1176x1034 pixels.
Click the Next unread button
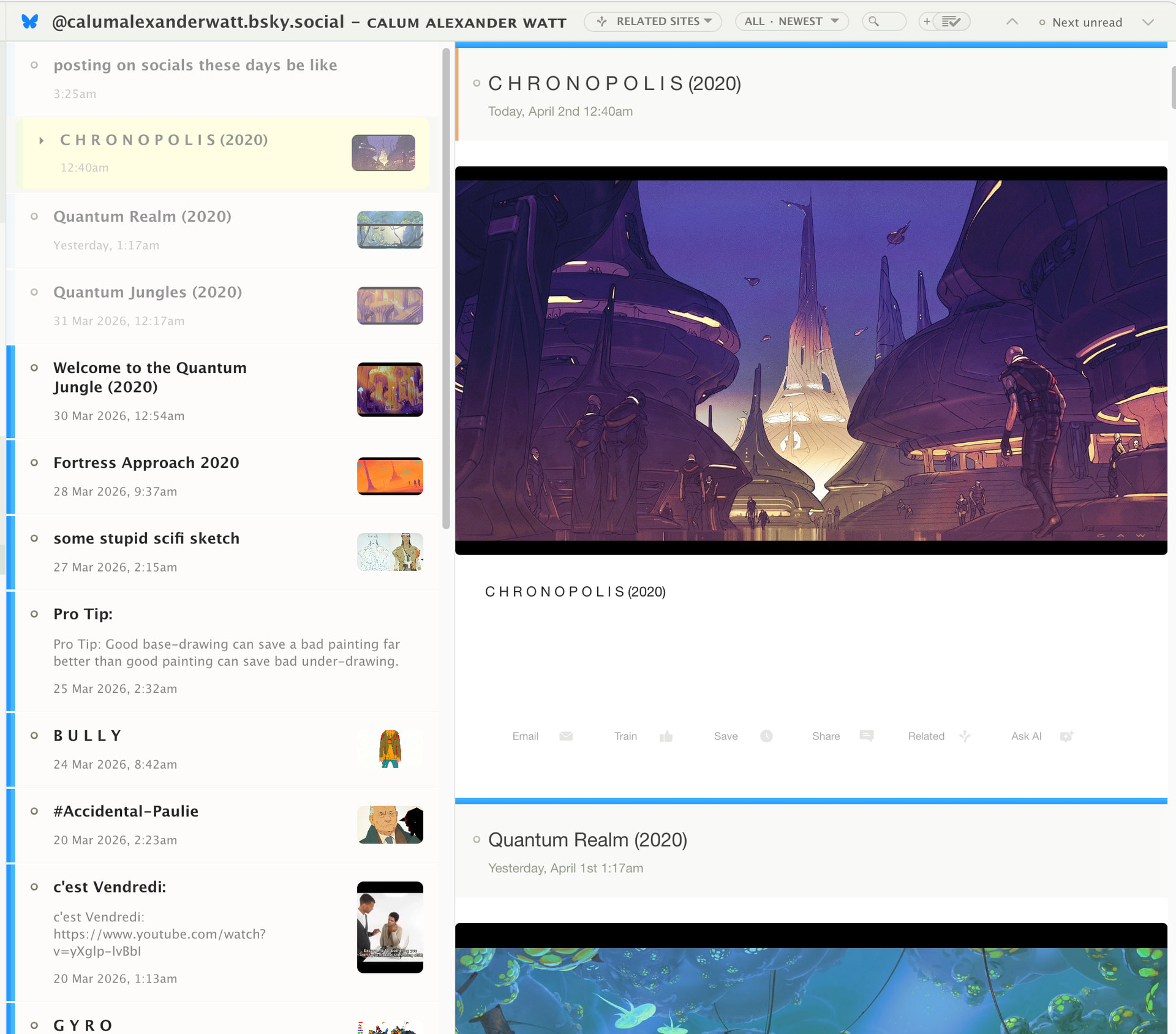pyautogui.click(x=1081, y=23)
